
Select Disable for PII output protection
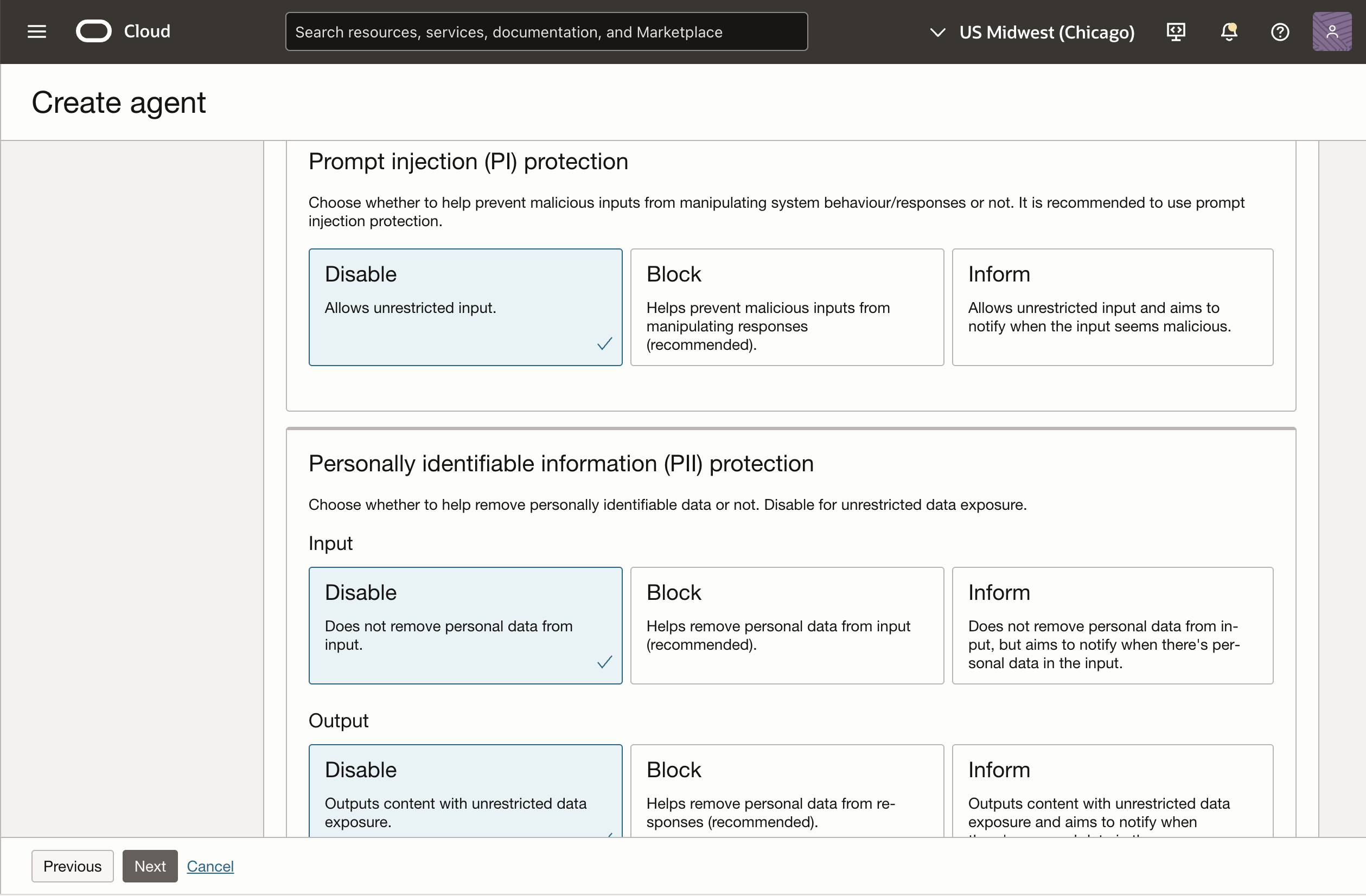coord(465,792)
